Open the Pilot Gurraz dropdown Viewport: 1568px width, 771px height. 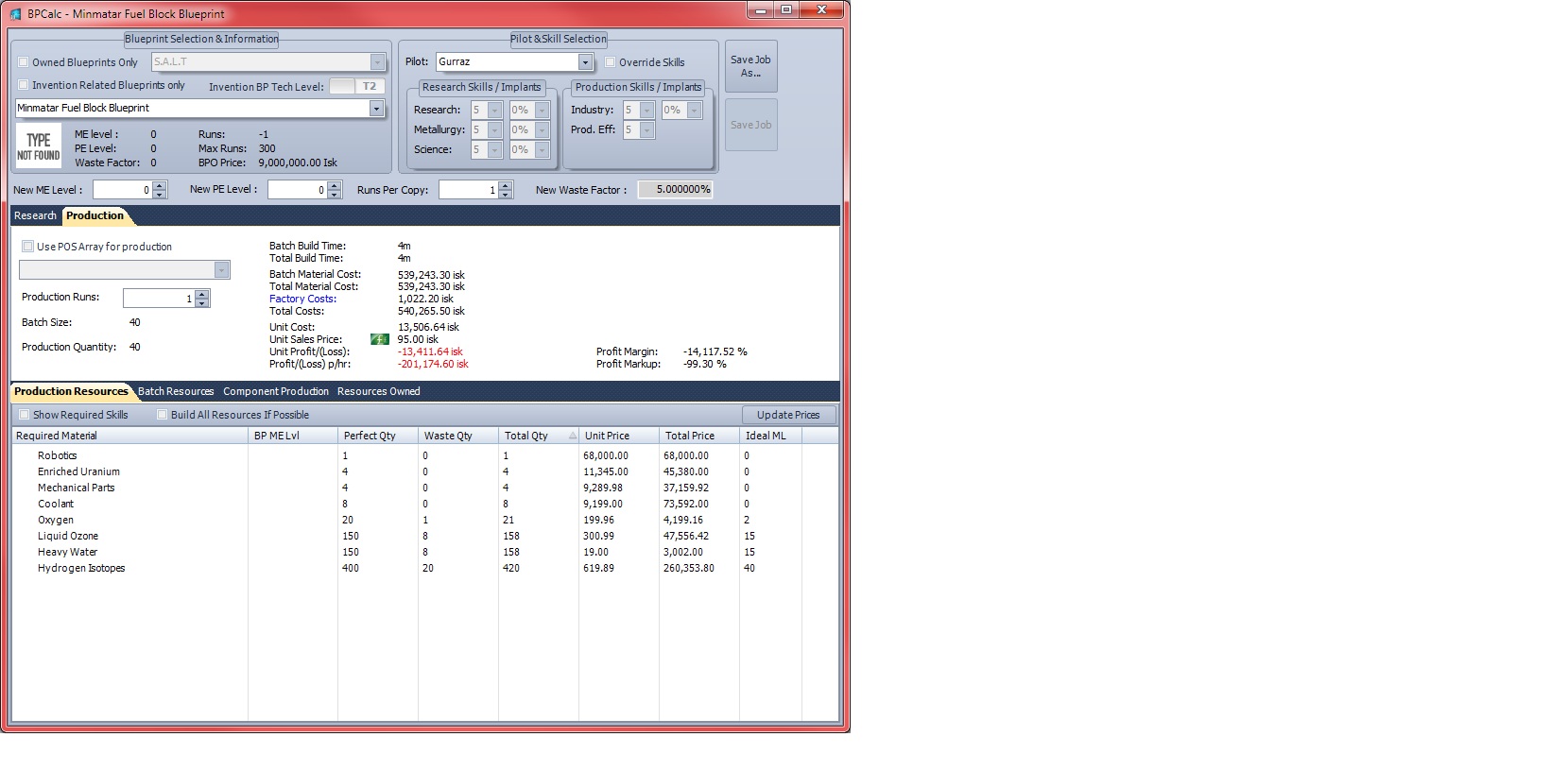coord(585,62)
